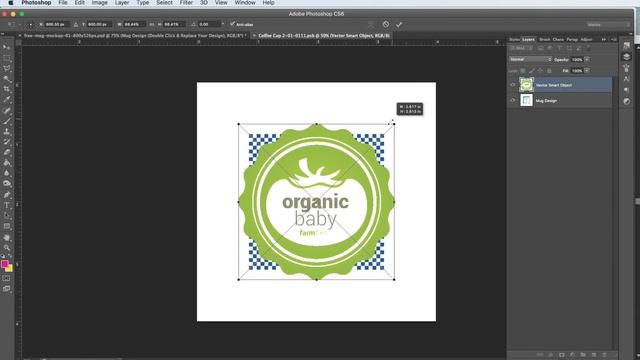
Task: Select the Healing Brush tool
Action: point(7,111)
